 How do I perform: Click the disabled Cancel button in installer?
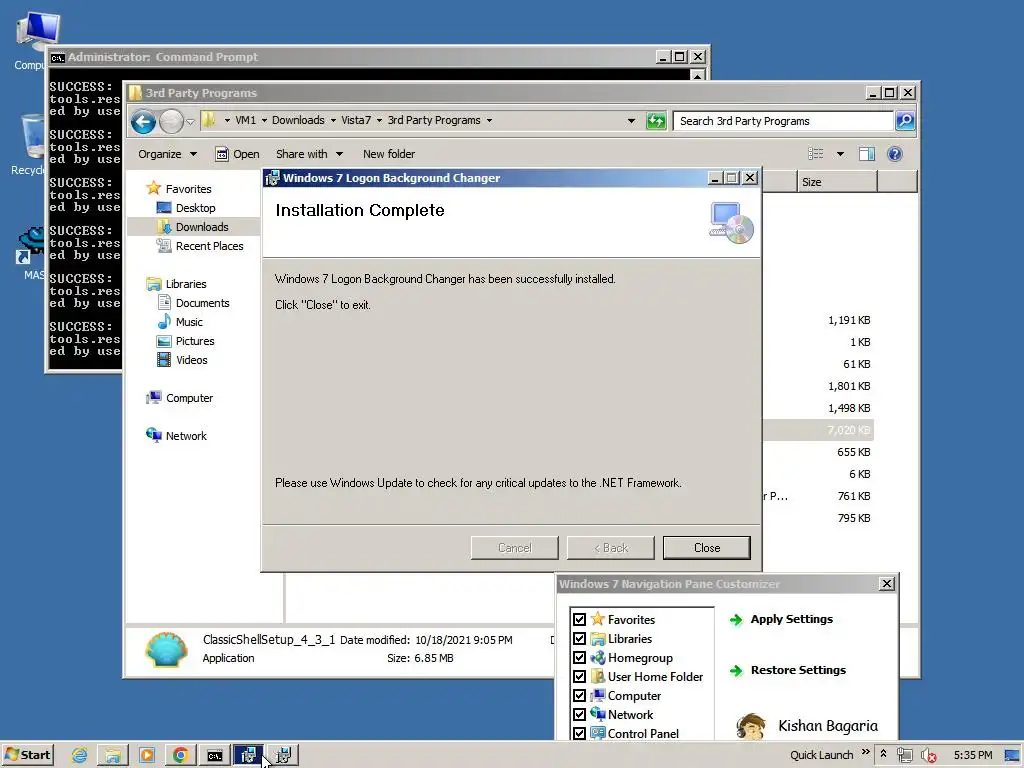[x=515, y=547]
